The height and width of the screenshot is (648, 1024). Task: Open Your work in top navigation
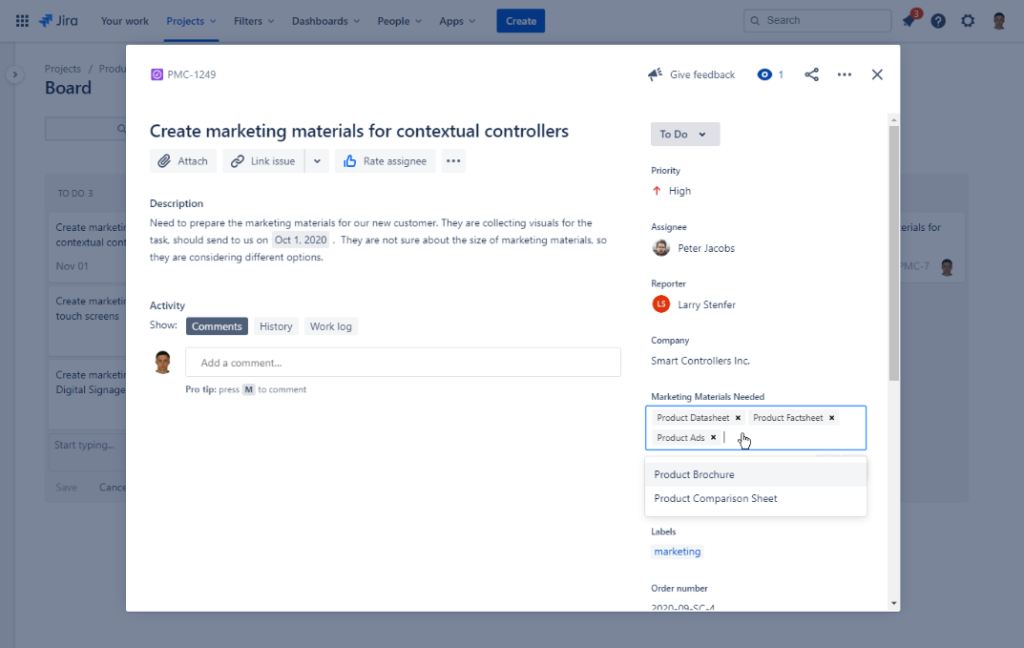125,21
